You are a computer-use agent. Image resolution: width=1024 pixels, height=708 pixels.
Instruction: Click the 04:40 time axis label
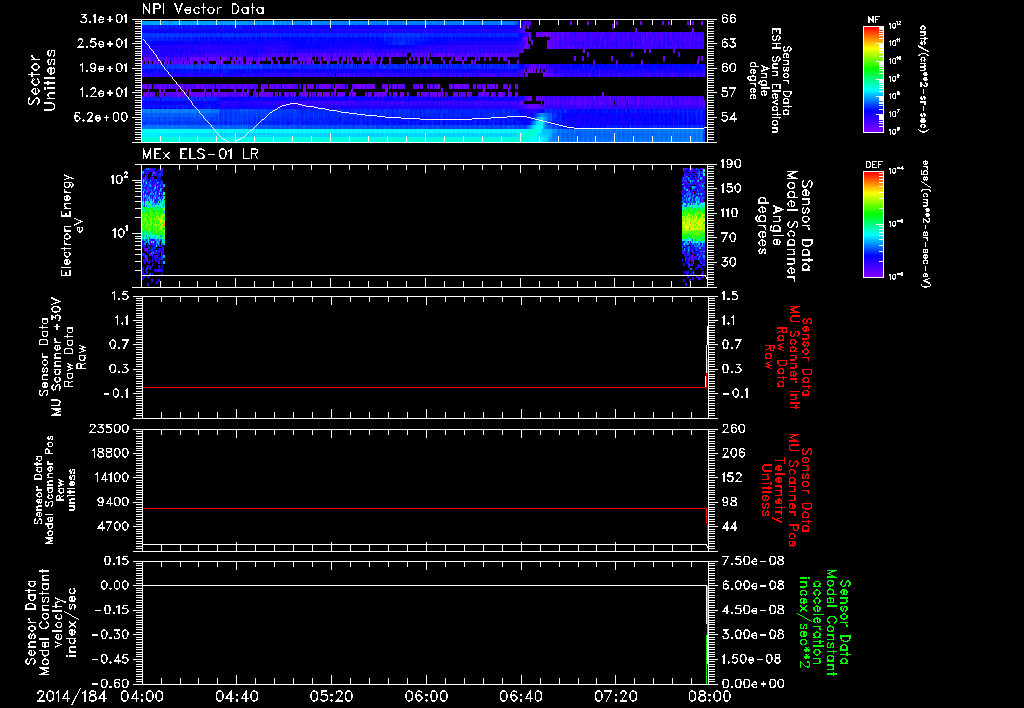[x=237, y=696]
